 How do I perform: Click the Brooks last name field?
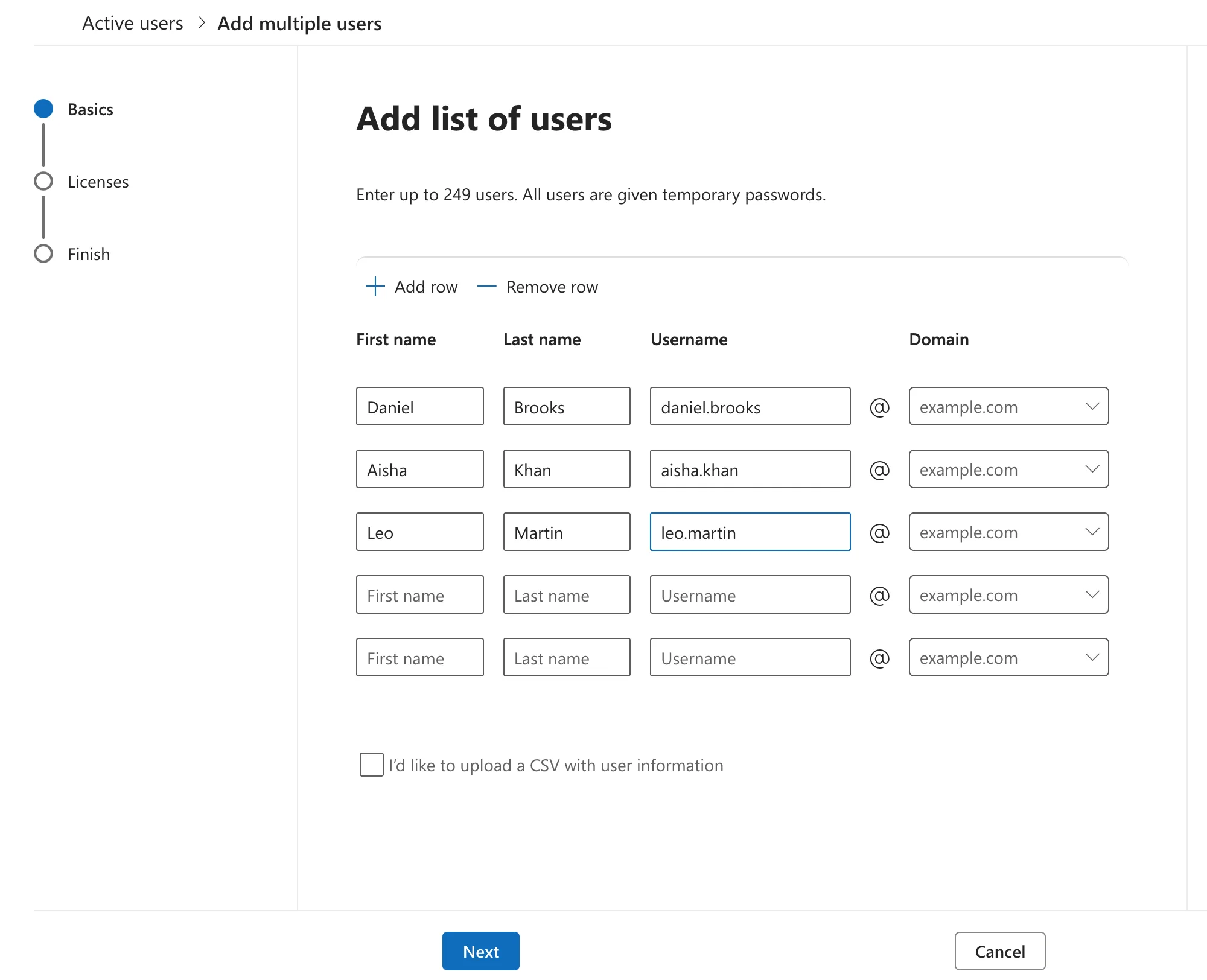coord(567,407)
